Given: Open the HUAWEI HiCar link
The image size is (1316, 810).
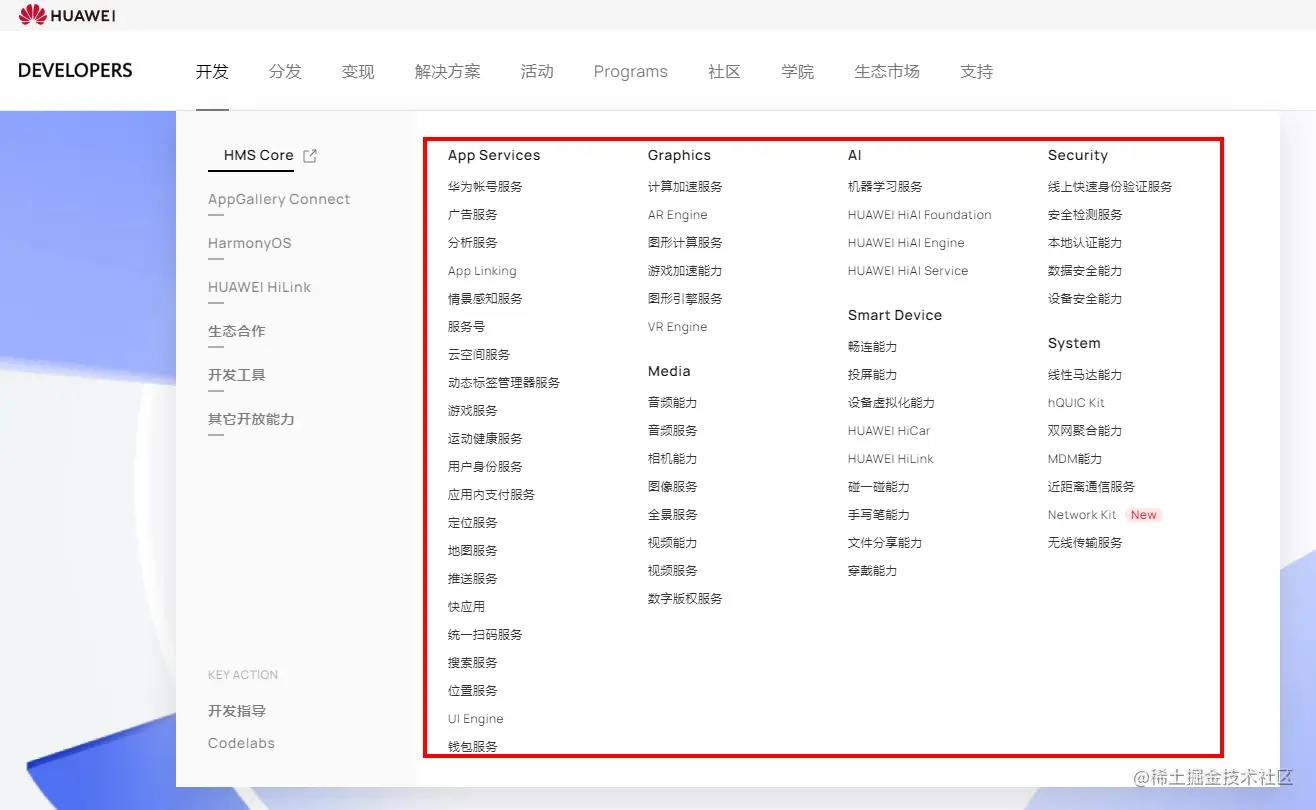Looking at the screenshot, I should tap(889, 431).
